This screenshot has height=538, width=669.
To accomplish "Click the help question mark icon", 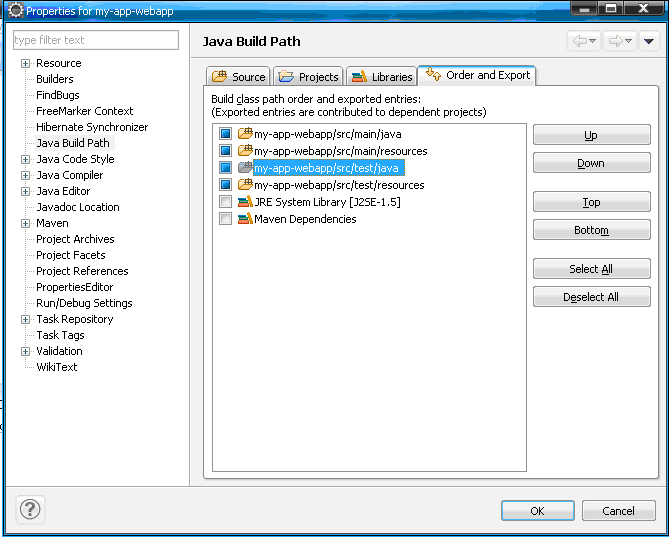I will 30,509.
